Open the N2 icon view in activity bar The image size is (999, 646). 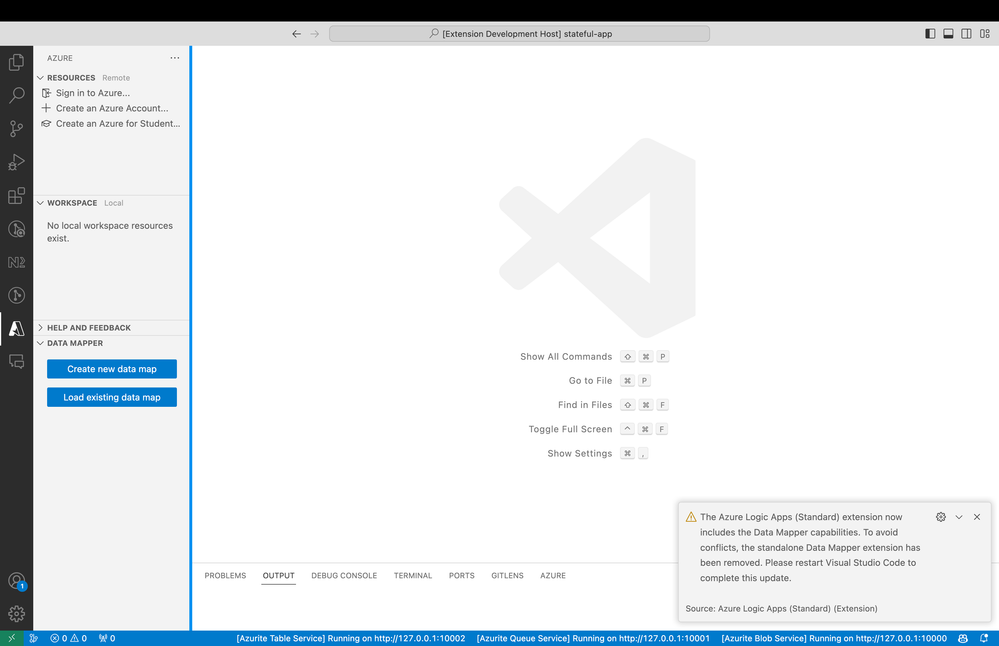click(x=17, y=262)
